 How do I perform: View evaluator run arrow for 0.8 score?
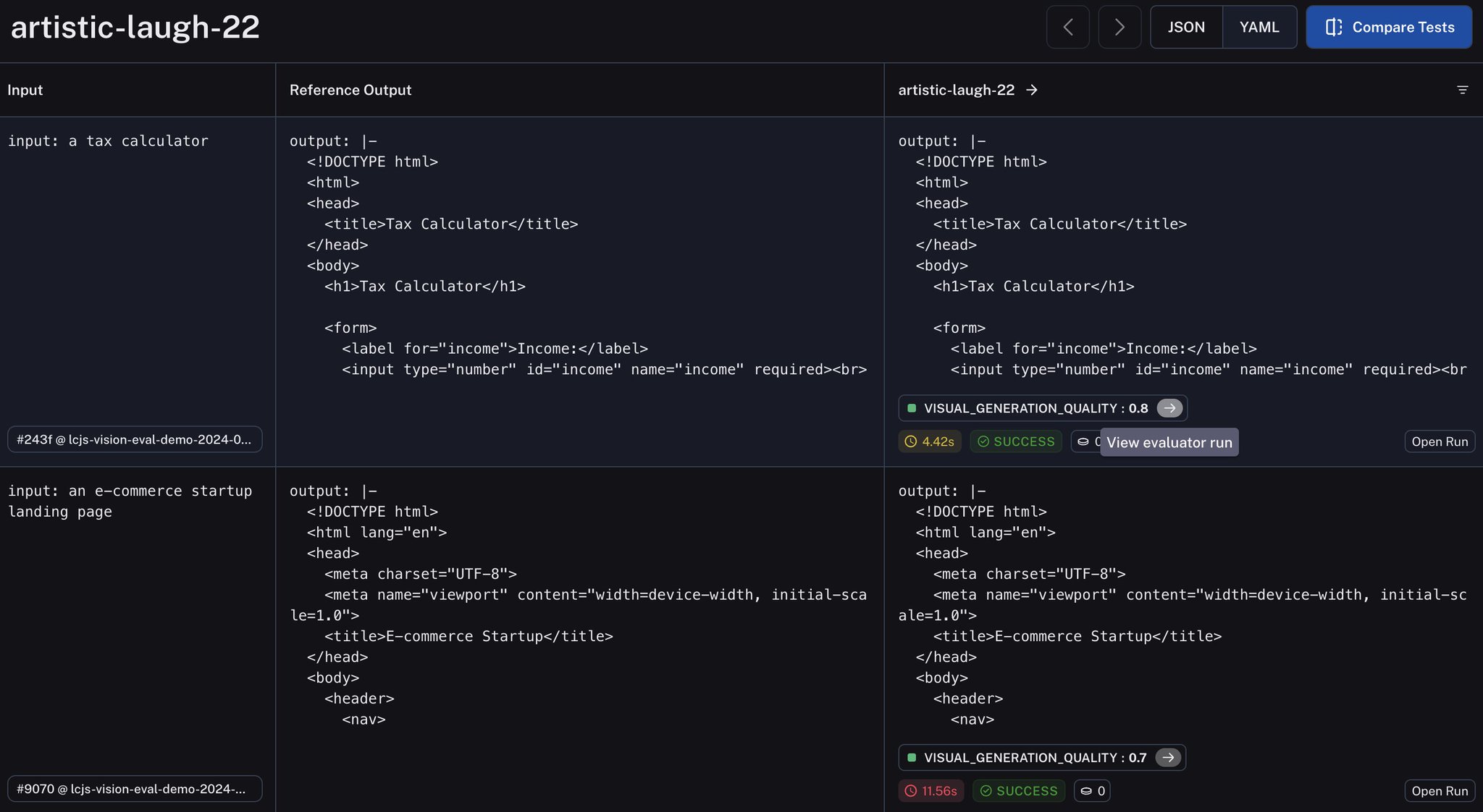[x=1169, y=408]
